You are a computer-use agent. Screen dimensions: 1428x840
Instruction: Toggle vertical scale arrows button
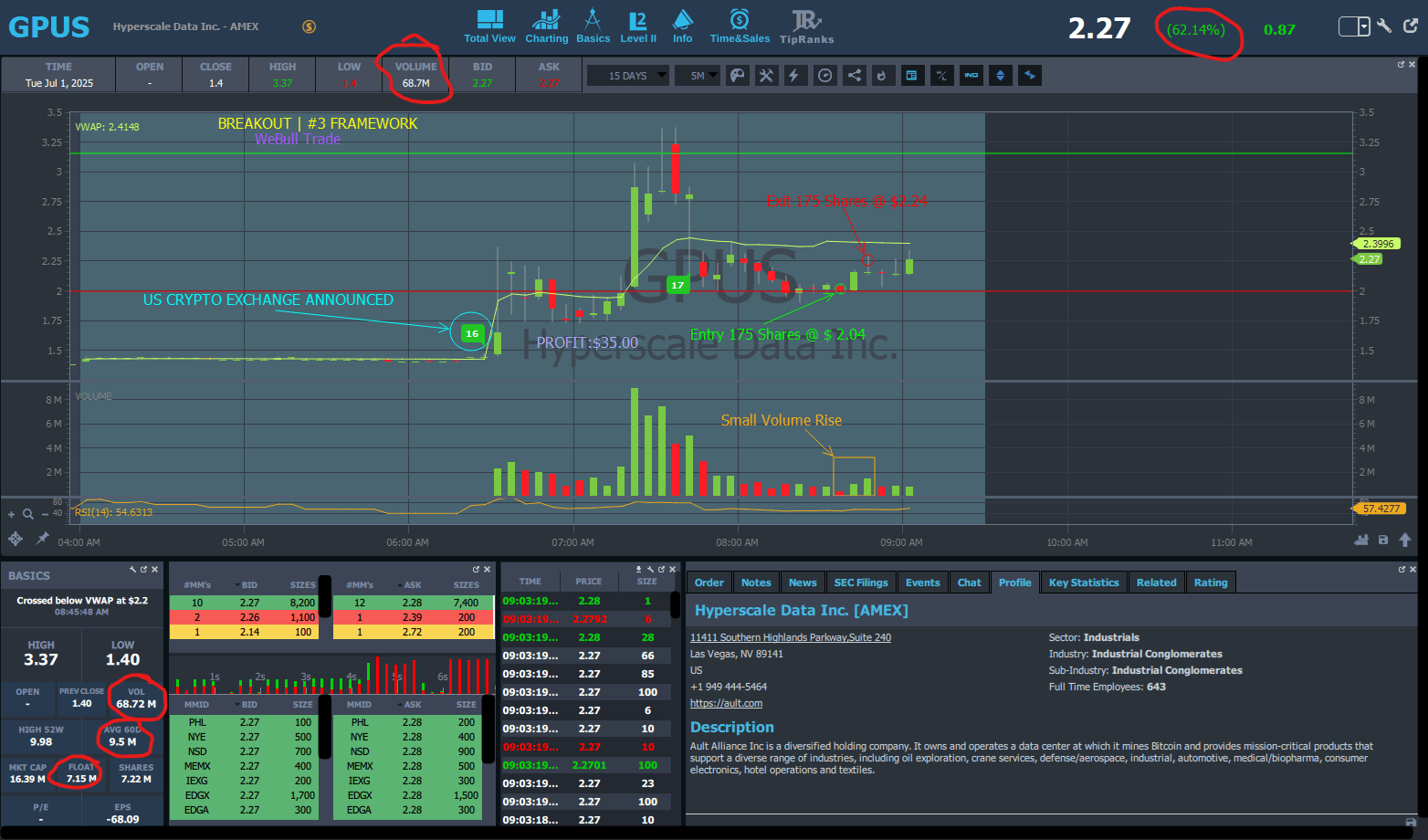[x=1001, y=76]
